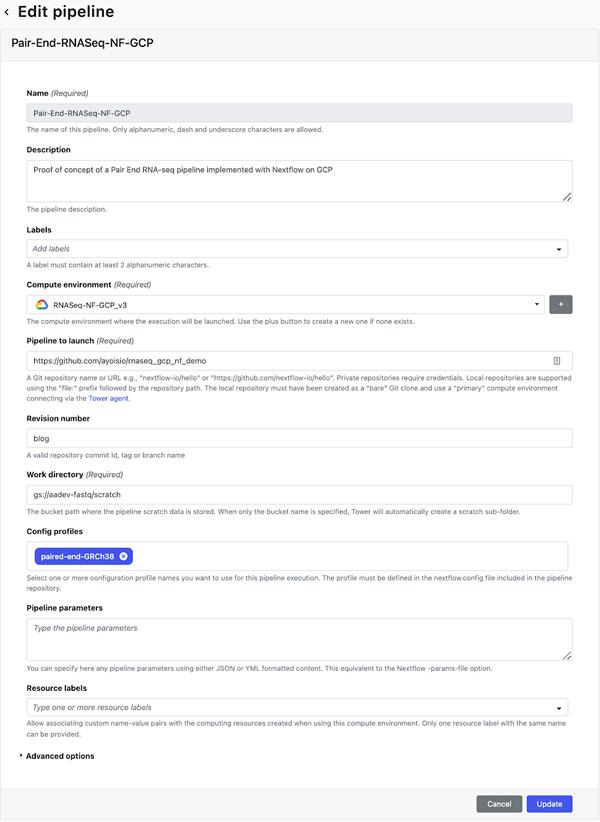This screenshot has width=600, height=822.
Task: Click the document icon in Pipeline to launch field
Action: (x=556, y=360)
